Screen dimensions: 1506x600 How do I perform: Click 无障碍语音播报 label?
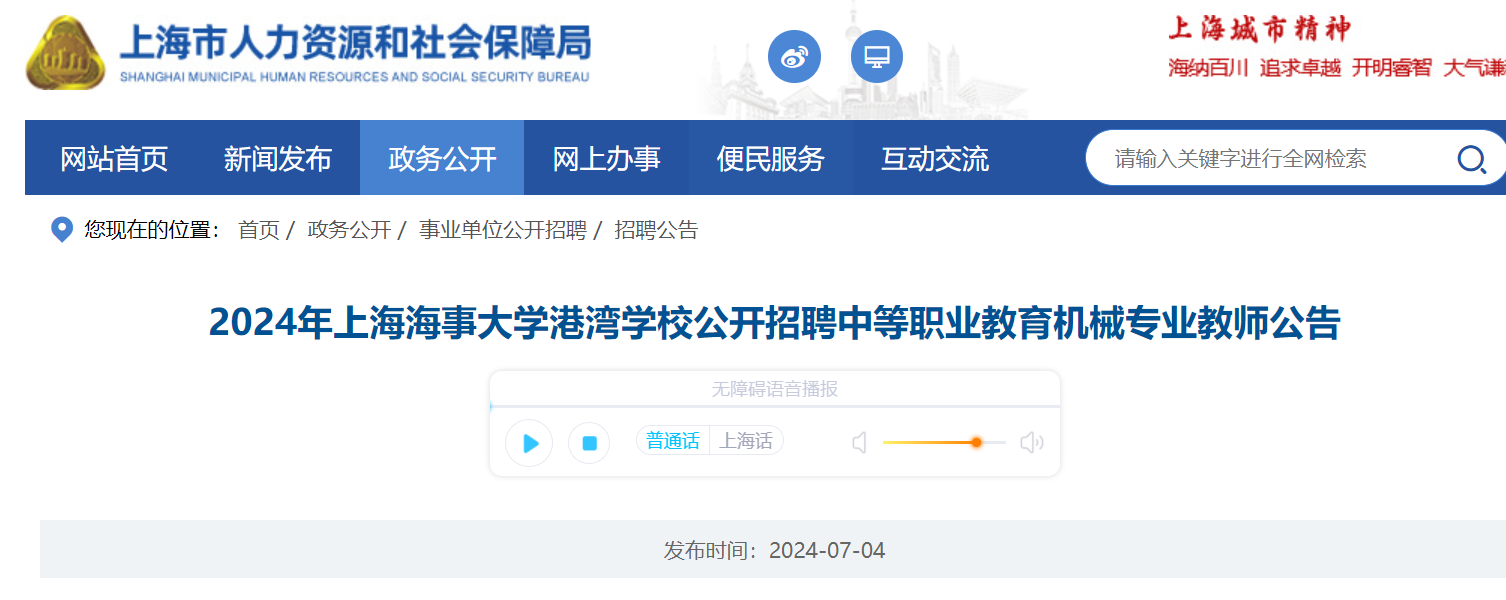[x=775, y=389]
